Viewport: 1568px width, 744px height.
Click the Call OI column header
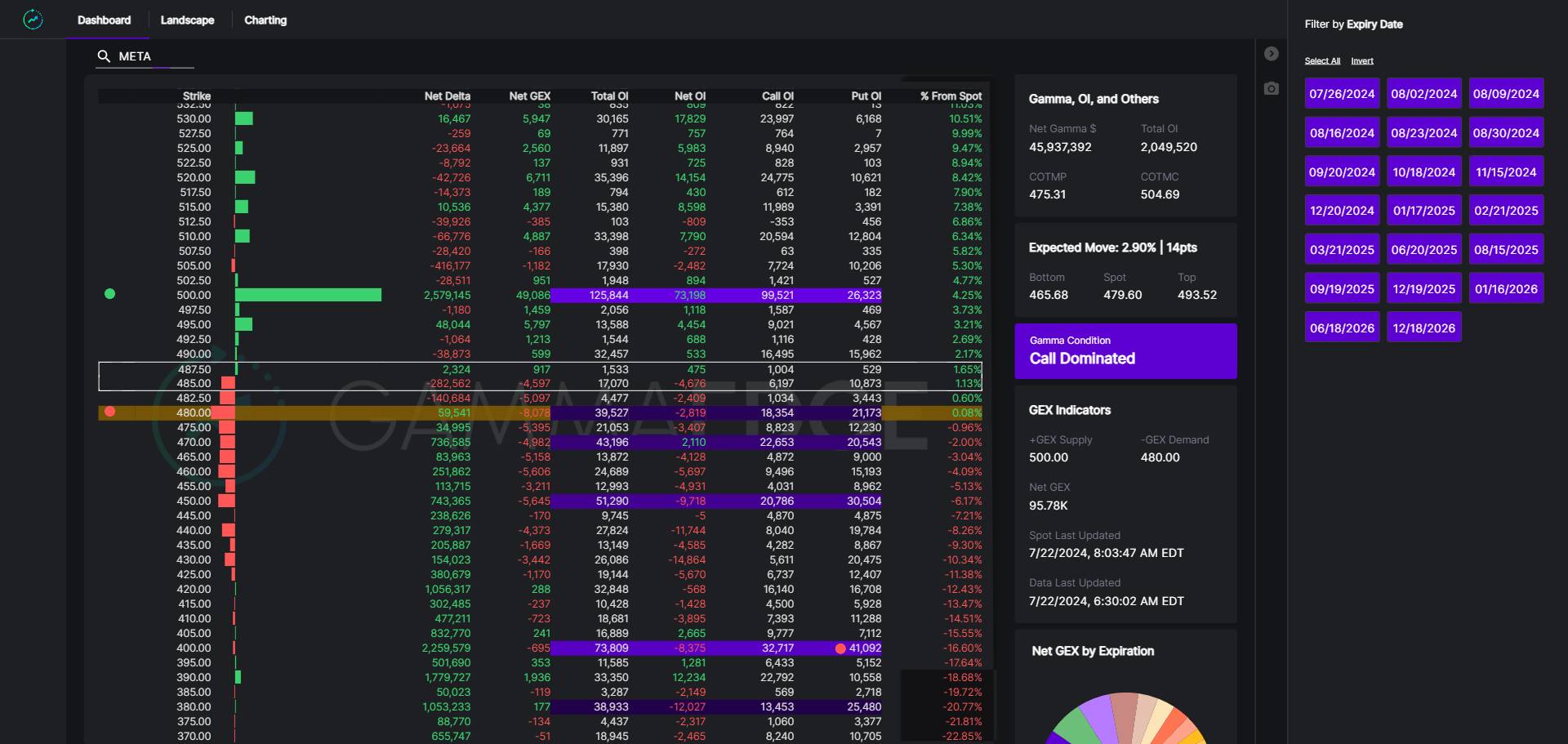(777, 96)
